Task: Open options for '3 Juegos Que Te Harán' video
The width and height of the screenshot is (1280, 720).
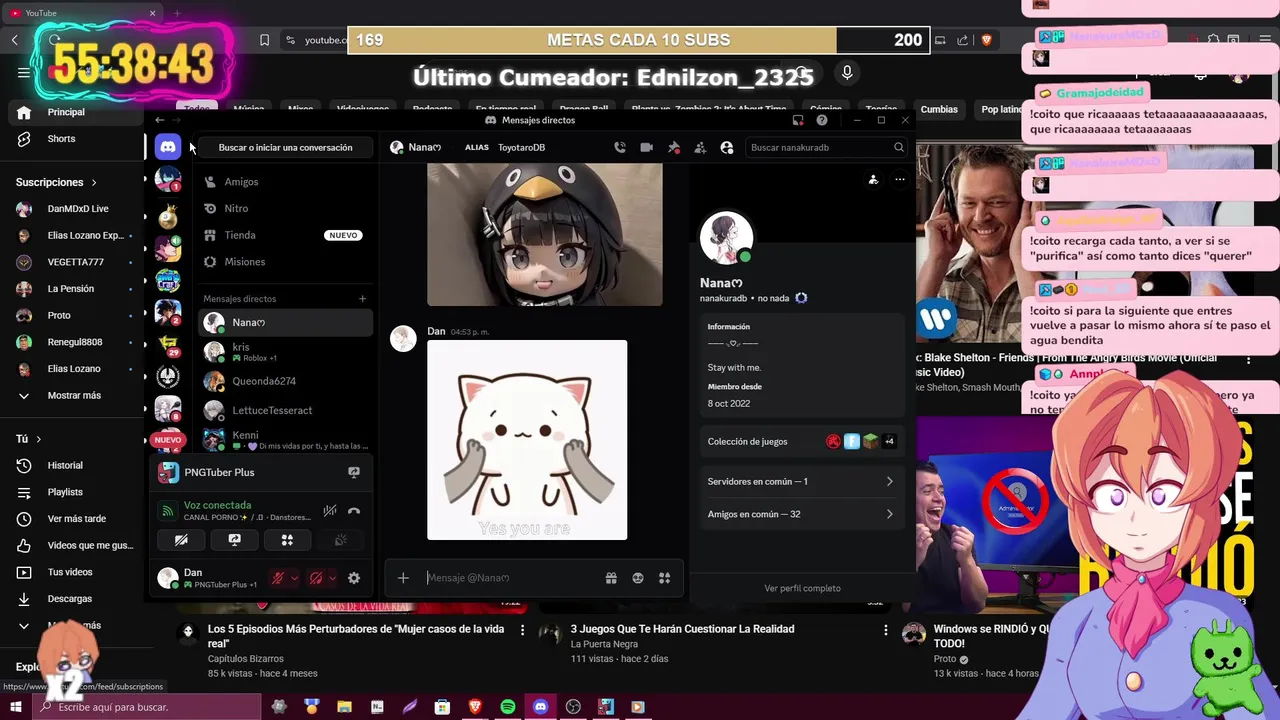Action: click(x=885, y=630)
